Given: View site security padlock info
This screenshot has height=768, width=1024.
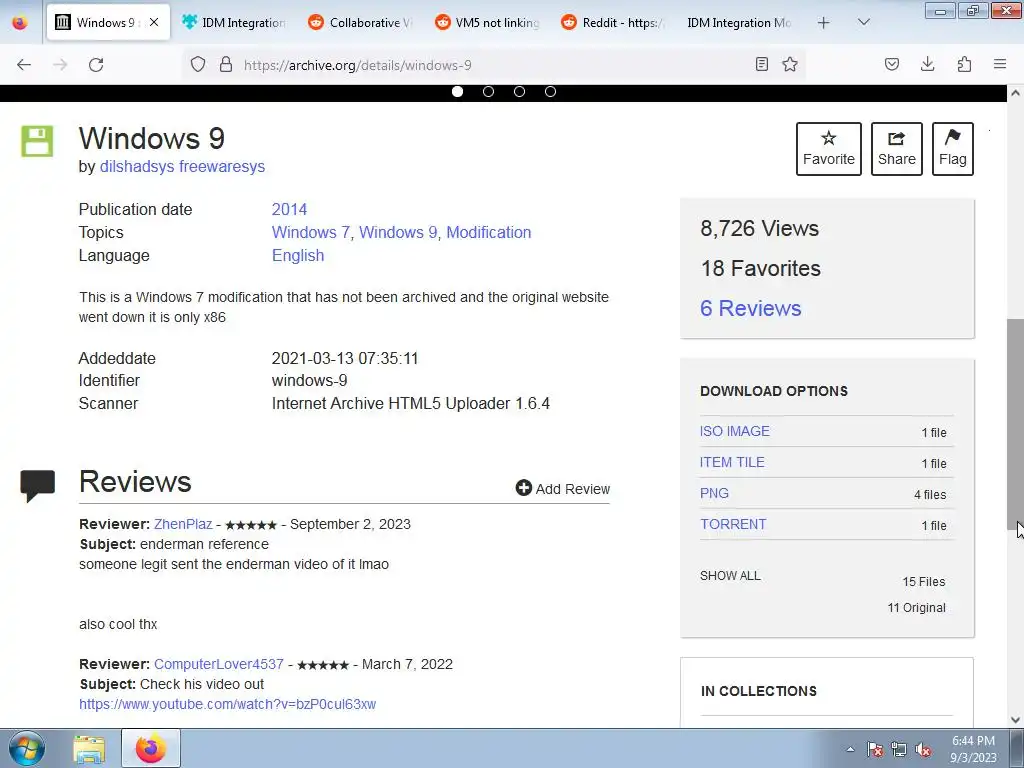Looking at the screenshot, I should tap(226, 64).
